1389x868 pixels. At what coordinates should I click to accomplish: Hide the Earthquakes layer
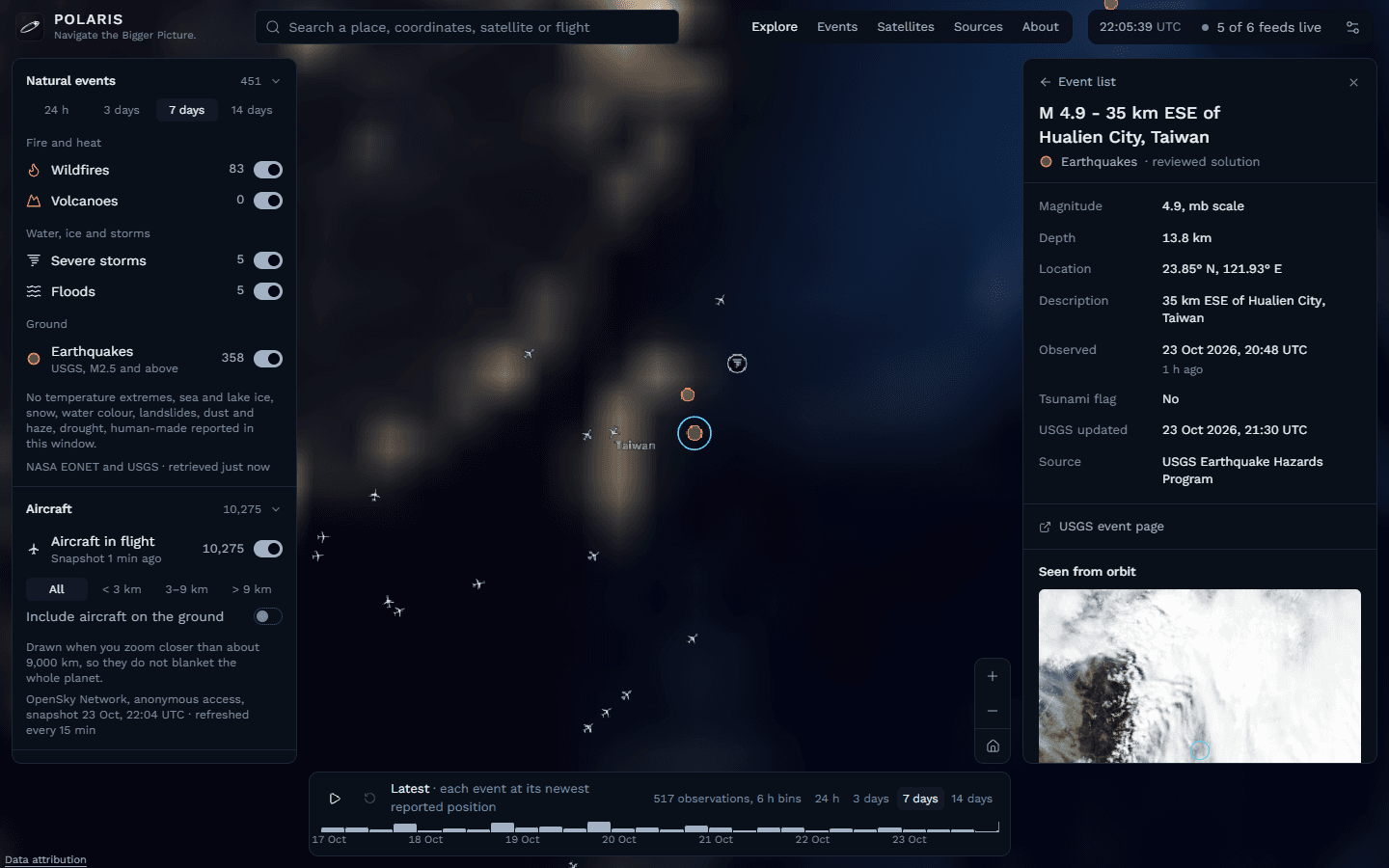tap(268, 359)
